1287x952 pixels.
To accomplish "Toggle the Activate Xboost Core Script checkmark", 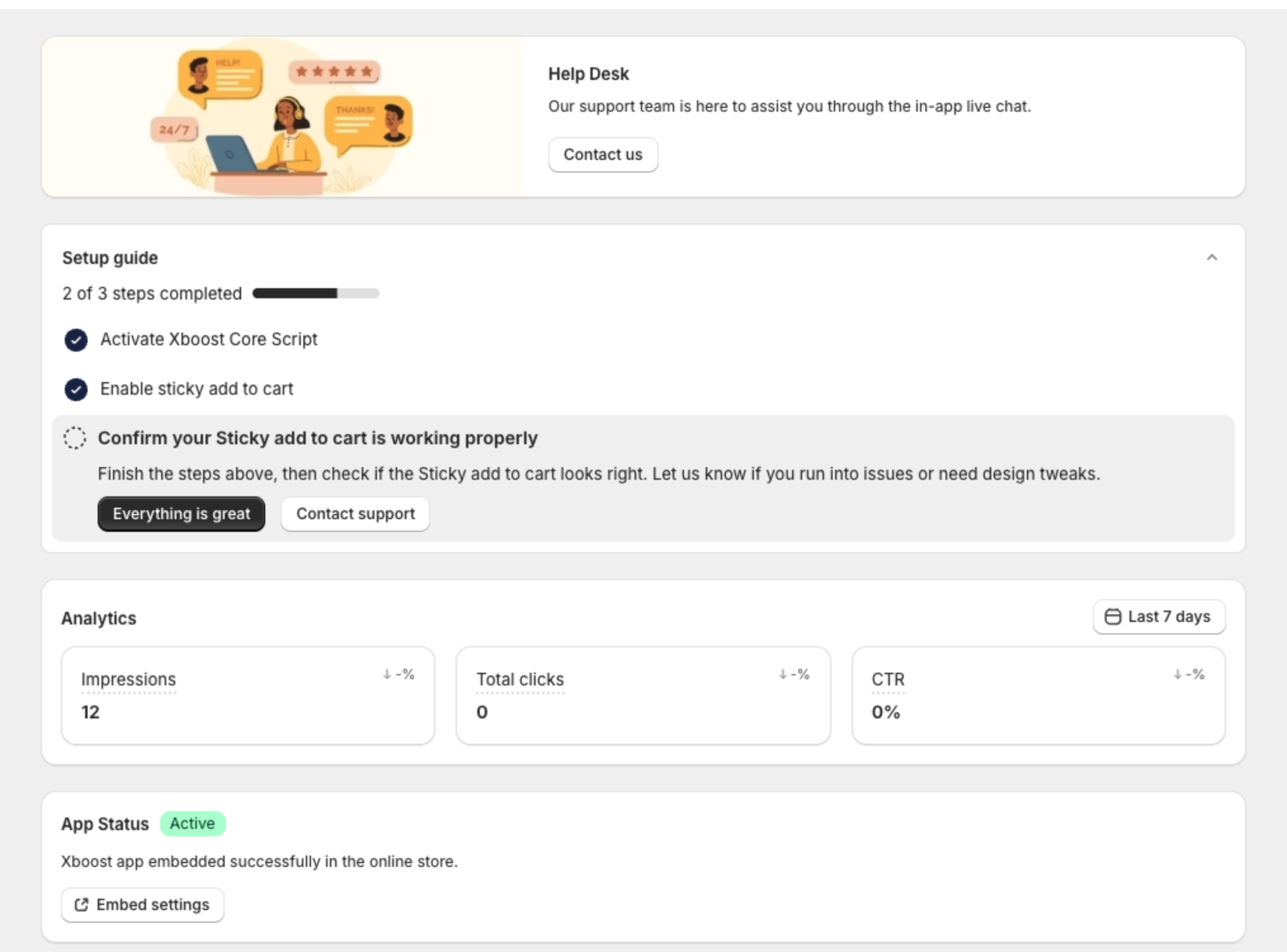I will (x=76, y=340).
